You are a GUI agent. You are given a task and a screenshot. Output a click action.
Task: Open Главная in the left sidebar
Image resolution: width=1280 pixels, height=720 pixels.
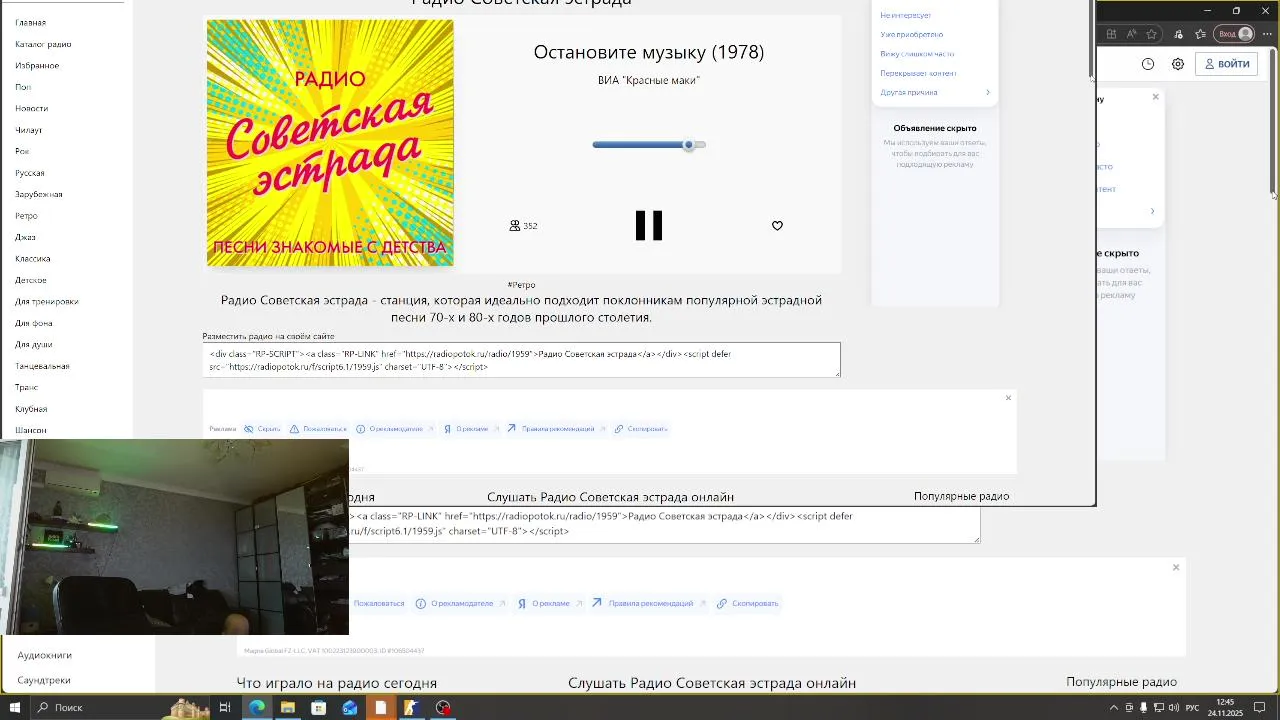(30, 22)
